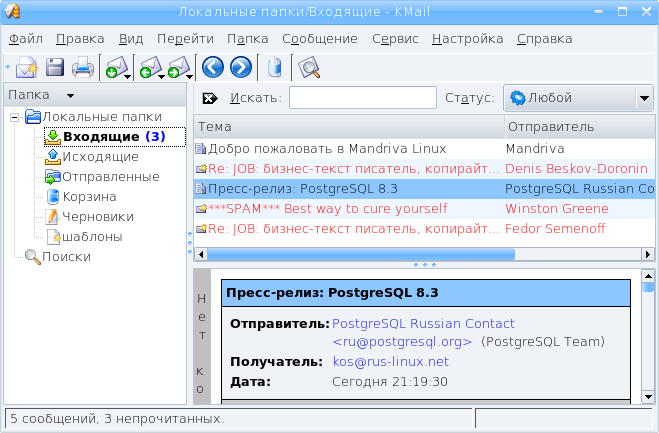Click the Searches magnifier icon
This screenshot has width=659, height=433.
tap(32, 257)
